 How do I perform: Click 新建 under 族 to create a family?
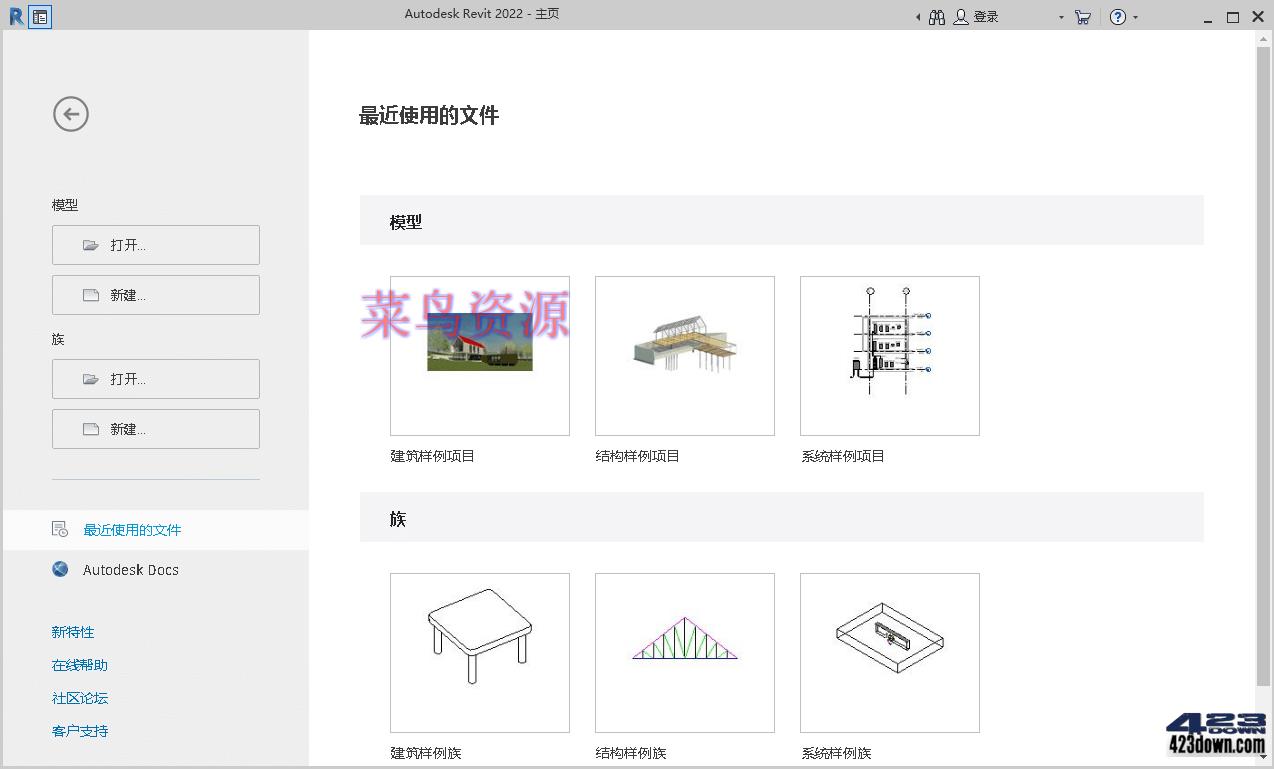pos(155,428)
